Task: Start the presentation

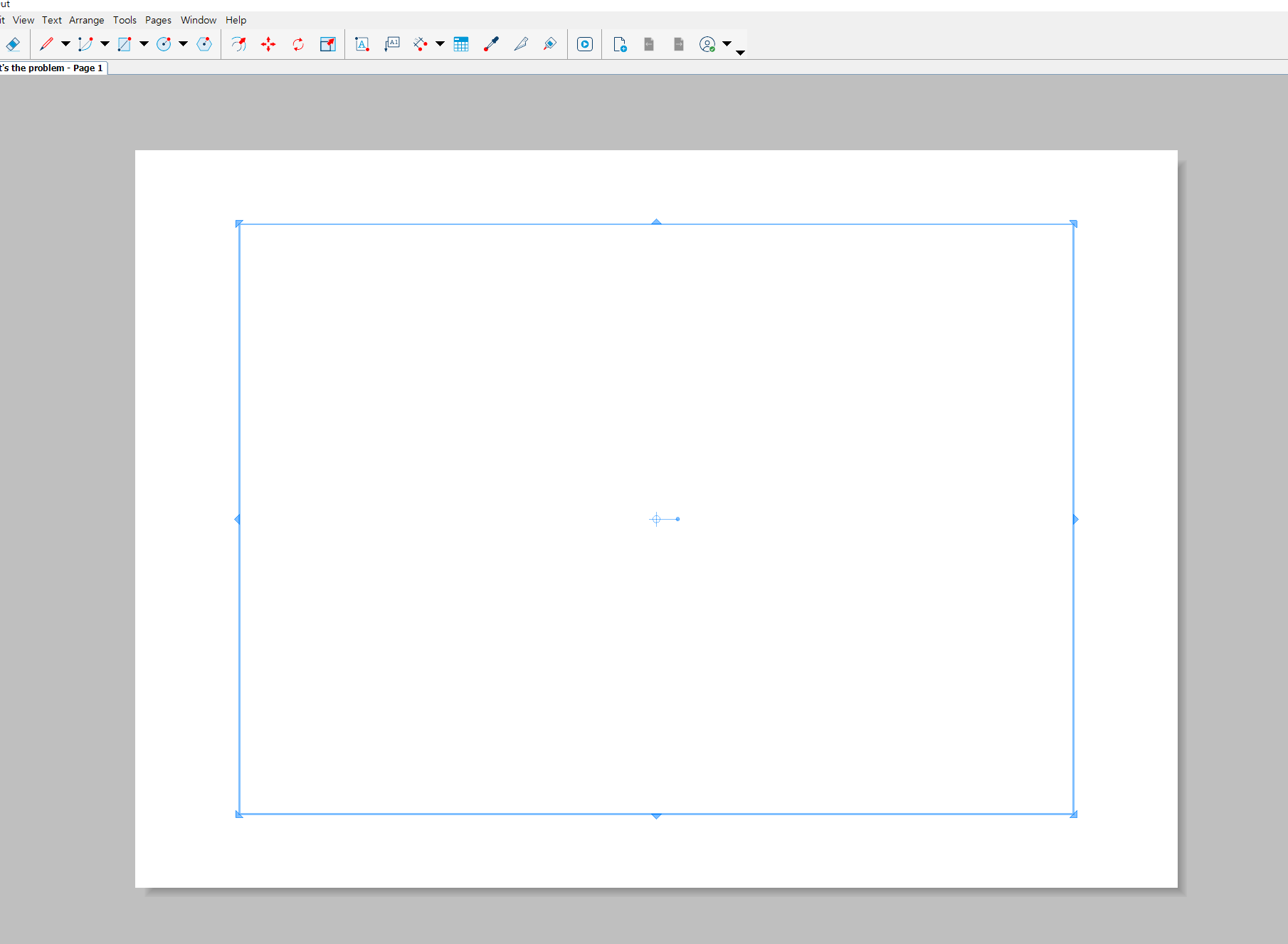Action: (x=585, y=44)
